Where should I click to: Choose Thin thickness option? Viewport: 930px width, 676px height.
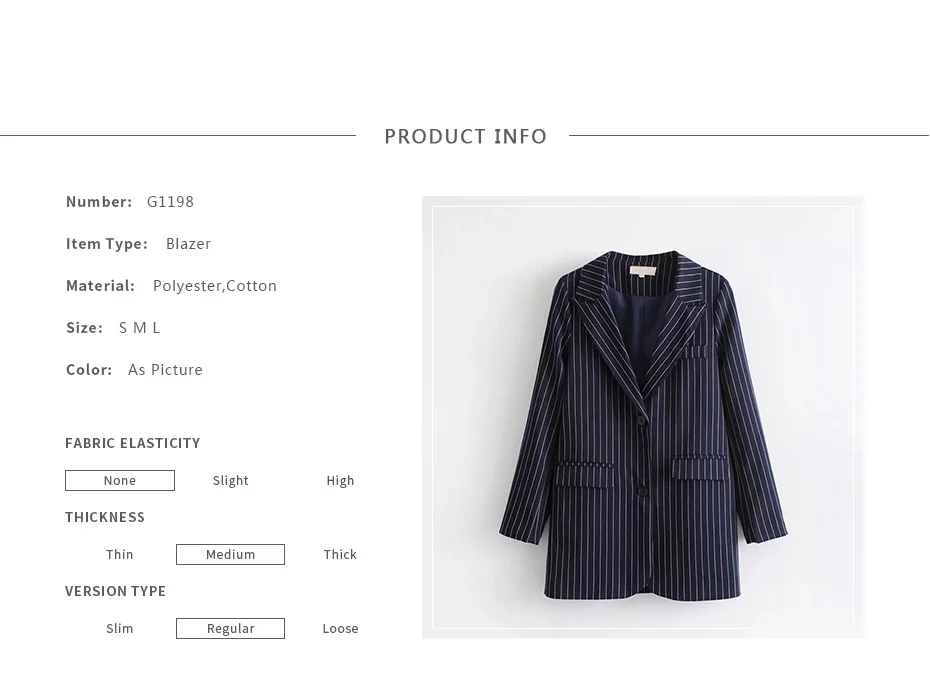point(119,554)
